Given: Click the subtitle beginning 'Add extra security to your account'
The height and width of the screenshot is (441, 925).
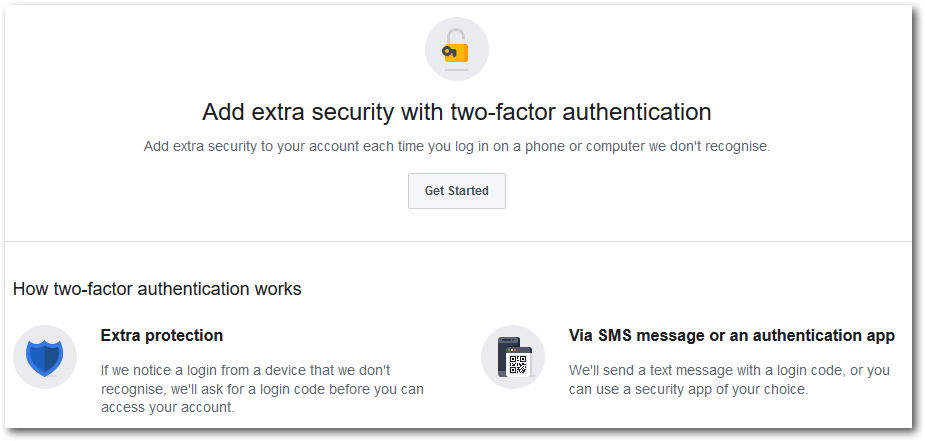Looking at the screenshot, I should coord(456,146).
